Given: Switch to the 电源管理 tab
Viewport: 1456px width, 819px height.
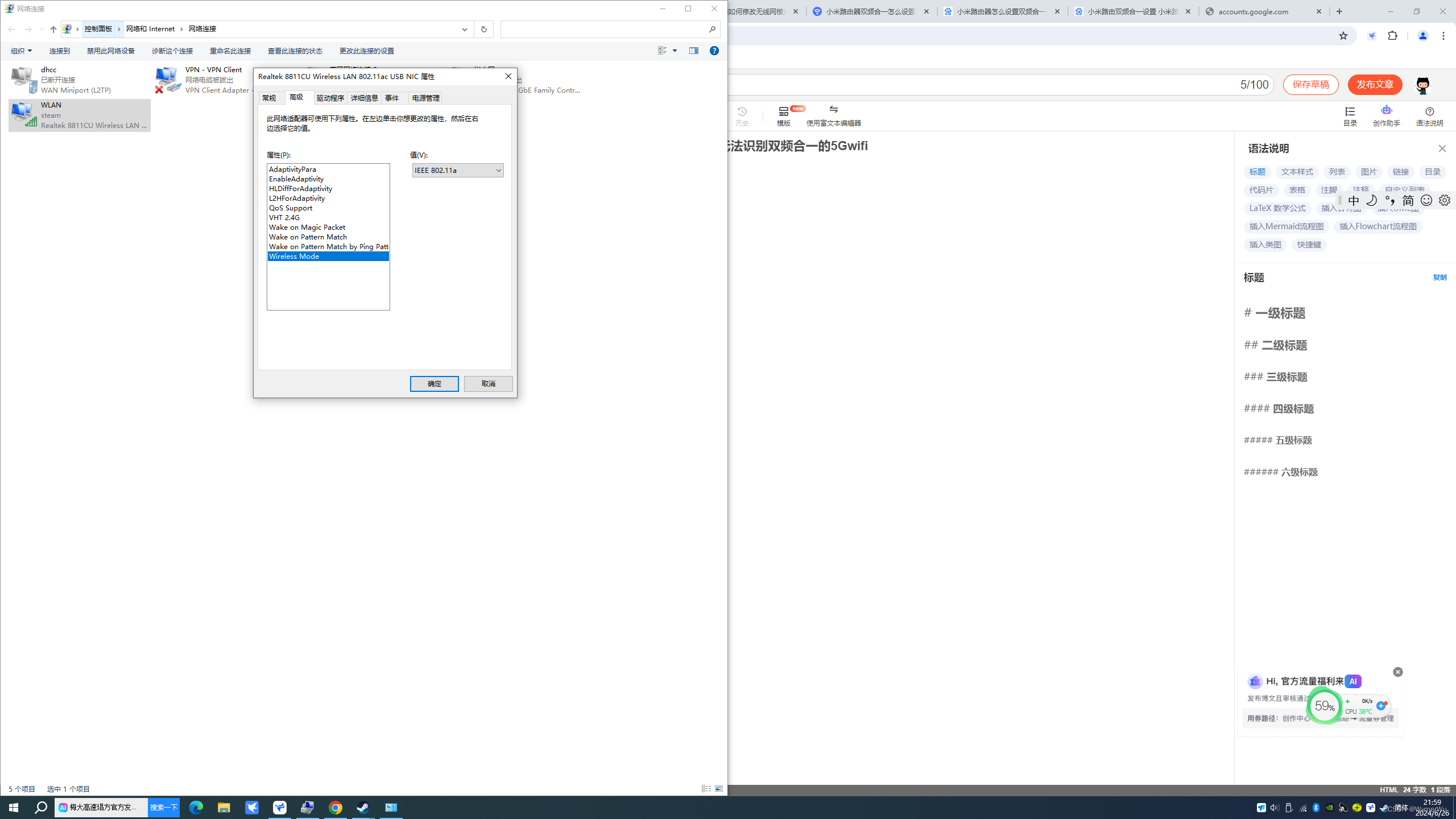Looking at the screenshot, I should tap(425, 98).
